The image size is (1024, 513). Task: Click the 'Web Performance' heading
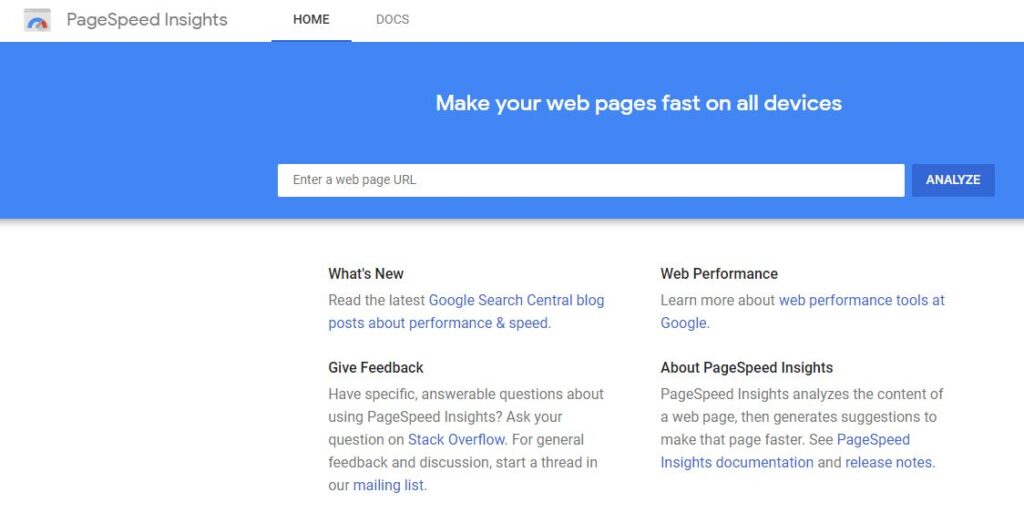point(719,274)
